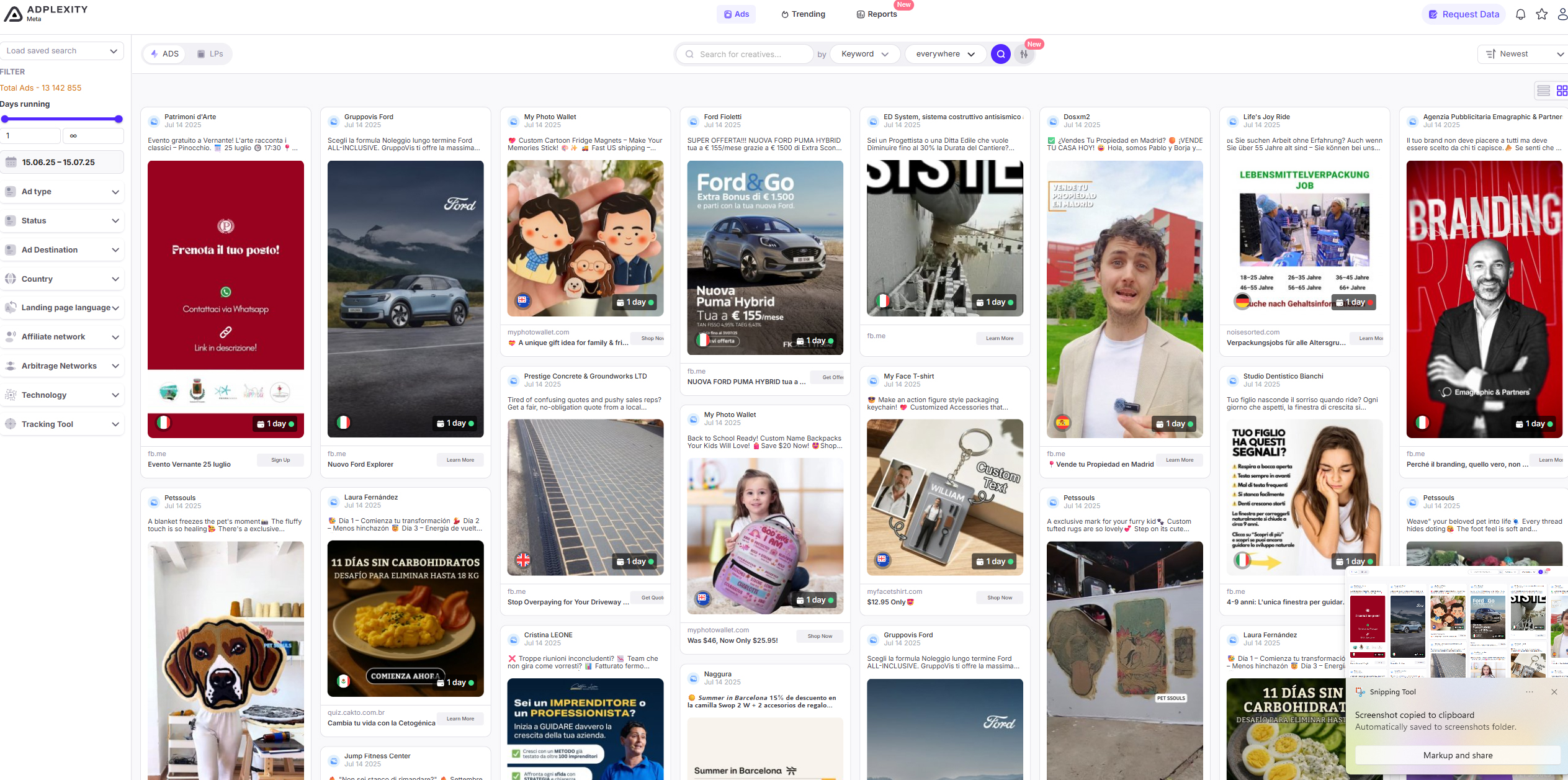
Task: Click the Request Data button
Action: 1464,14
